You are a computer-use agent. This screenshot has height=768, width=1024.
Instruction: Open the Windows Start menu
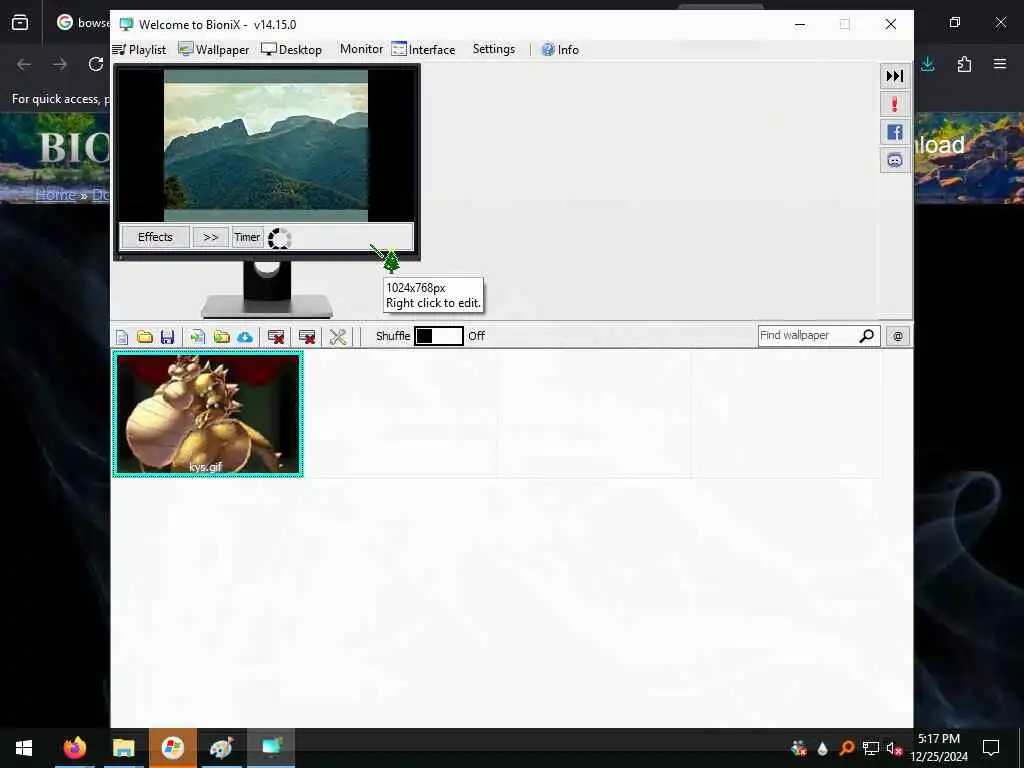pos(24,748)
